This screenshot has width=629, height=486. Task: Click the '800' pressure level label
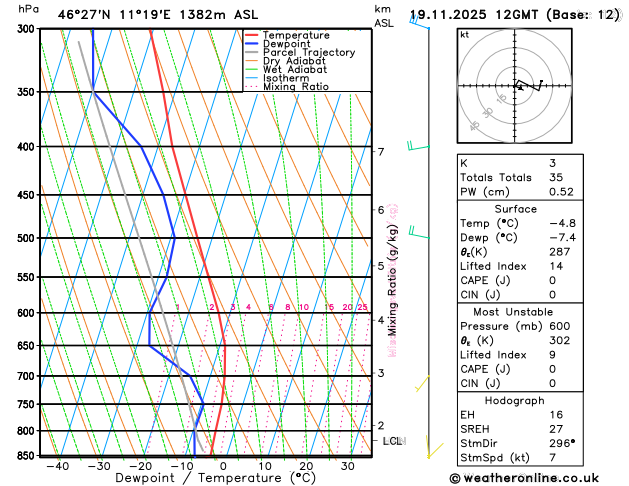[x=28, y=431]
